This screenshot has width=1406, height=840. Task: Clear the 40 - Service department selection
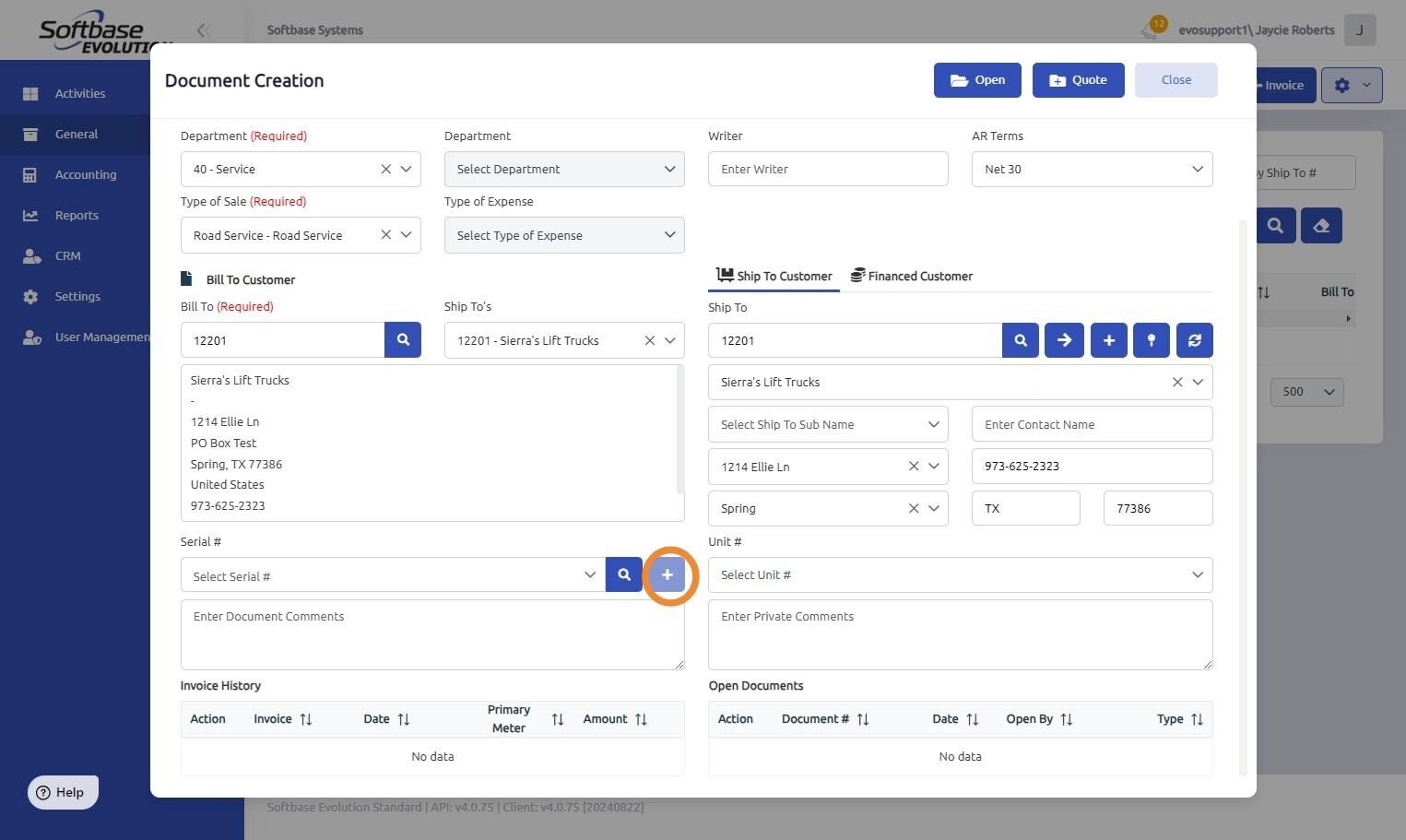(x=385, y=169)
